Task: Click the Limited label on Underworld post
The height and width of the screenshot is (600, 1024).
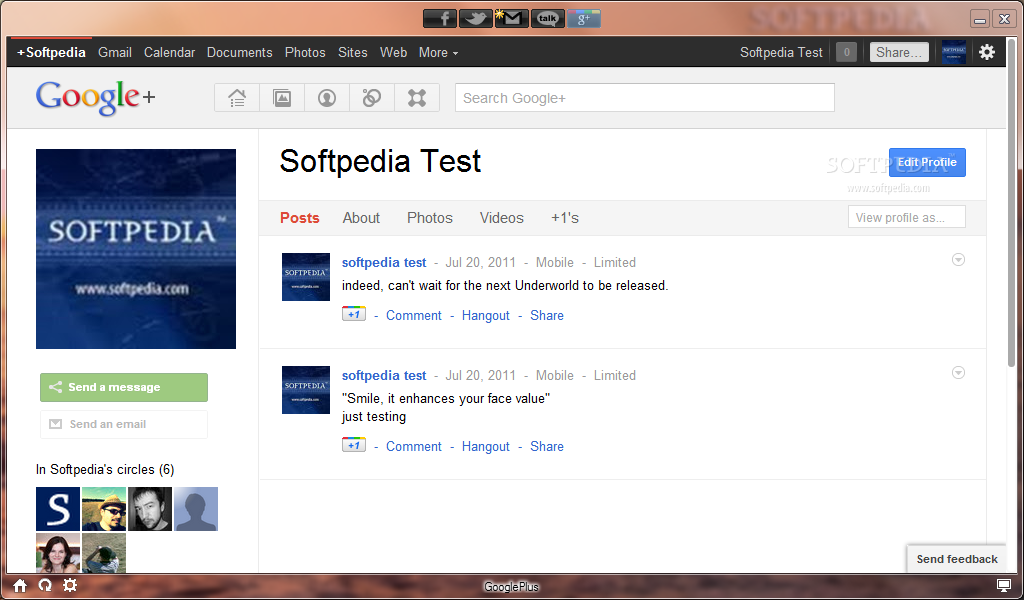Action: pos(615,262)
